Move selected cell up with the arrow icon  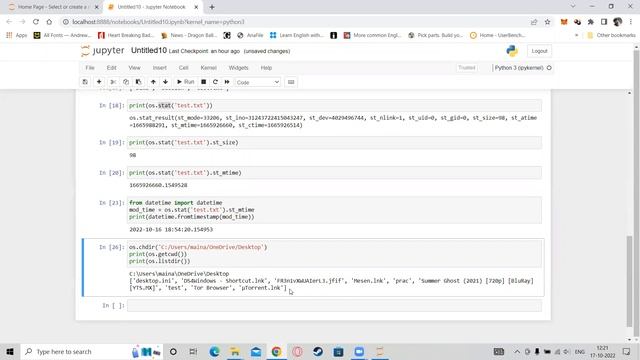point(153,82)
